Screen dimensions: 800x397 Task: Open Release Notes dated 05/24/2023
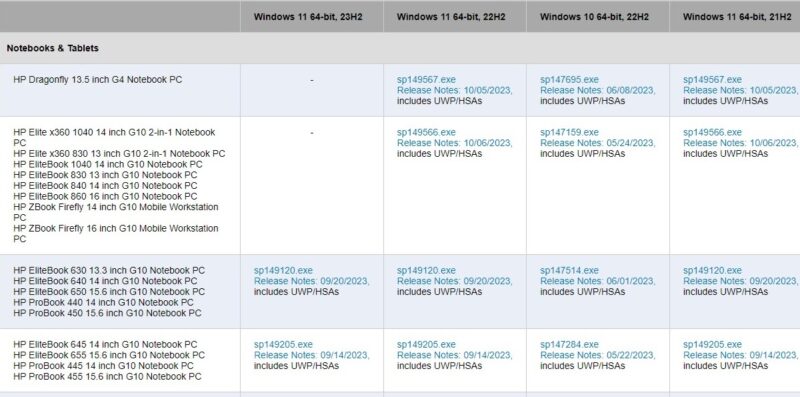(x=598, y=143)
